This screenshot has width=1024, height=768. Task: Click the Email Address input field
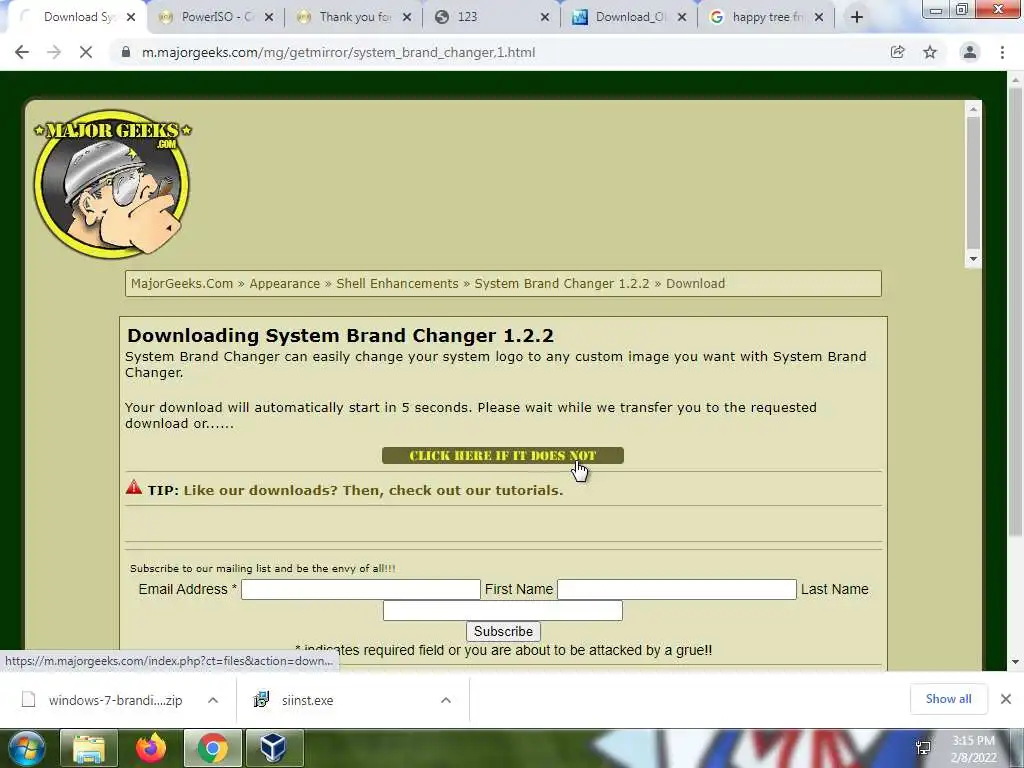[x=360, y=589]
